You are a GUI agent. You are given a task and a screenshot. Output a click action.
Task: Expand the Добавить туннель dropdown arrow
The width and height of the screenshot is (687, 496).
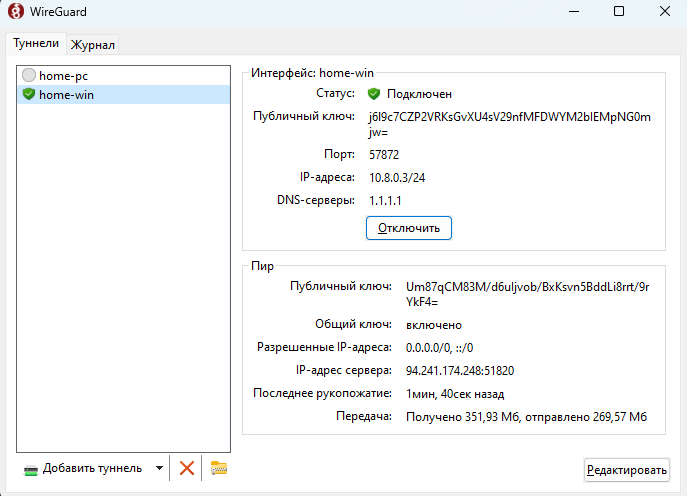point(159,468)
